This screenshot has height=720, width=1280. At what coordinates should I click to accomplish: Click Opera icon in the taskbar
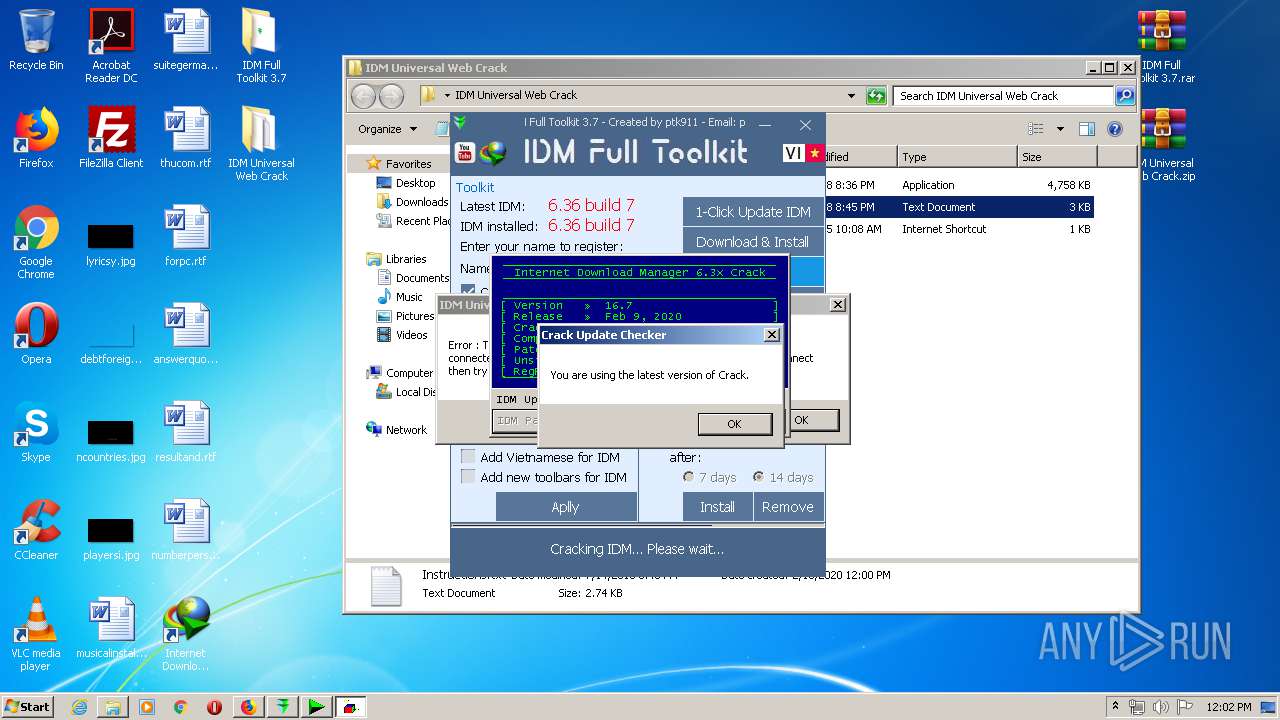coord(214,707)
